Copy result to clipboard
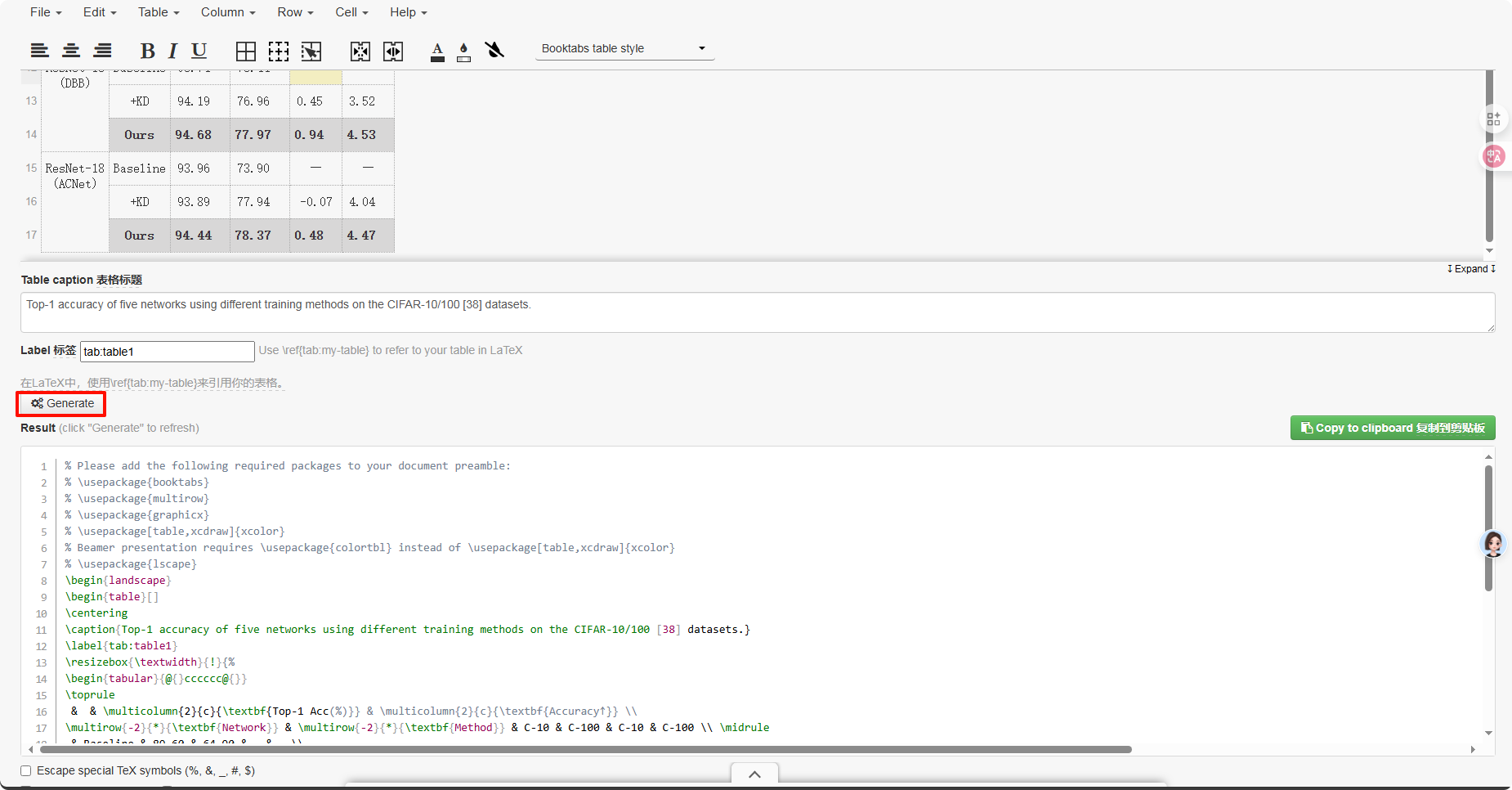The height and width of the screenshot is (790, 1512). pyautogui.click(x=1393, y=428)
